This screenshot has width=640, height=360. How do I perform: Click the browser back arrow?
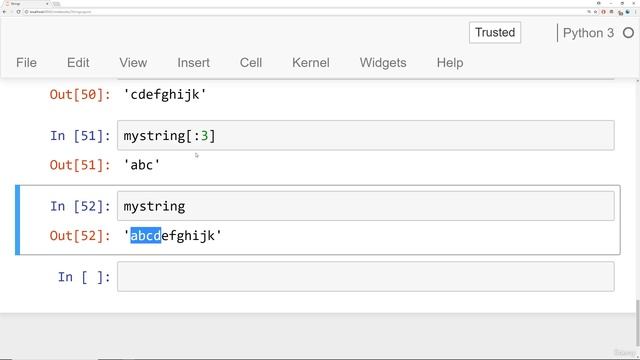pyautogui.click(x=4, y=12)
